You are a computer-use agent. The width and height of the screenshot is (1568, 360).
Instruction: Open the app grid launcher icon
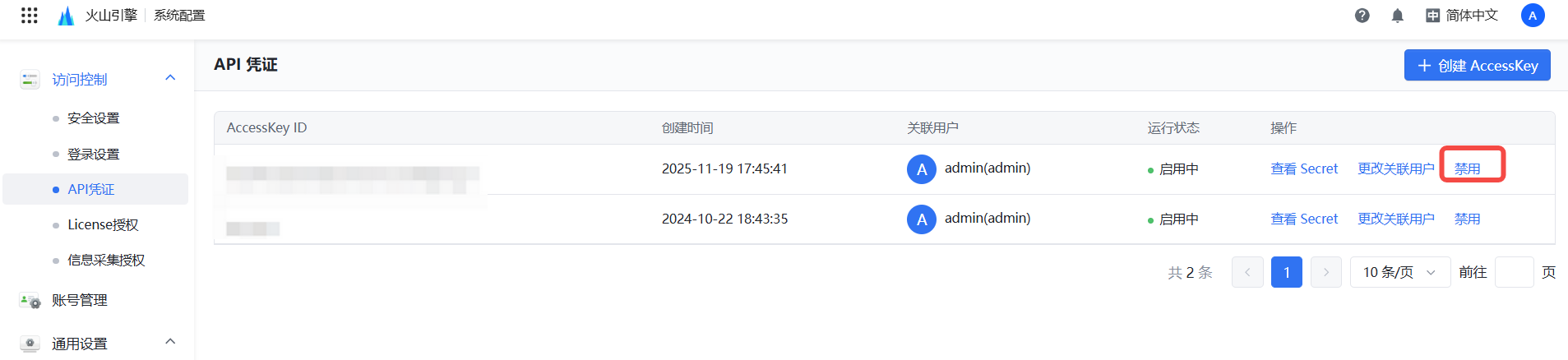30,16
